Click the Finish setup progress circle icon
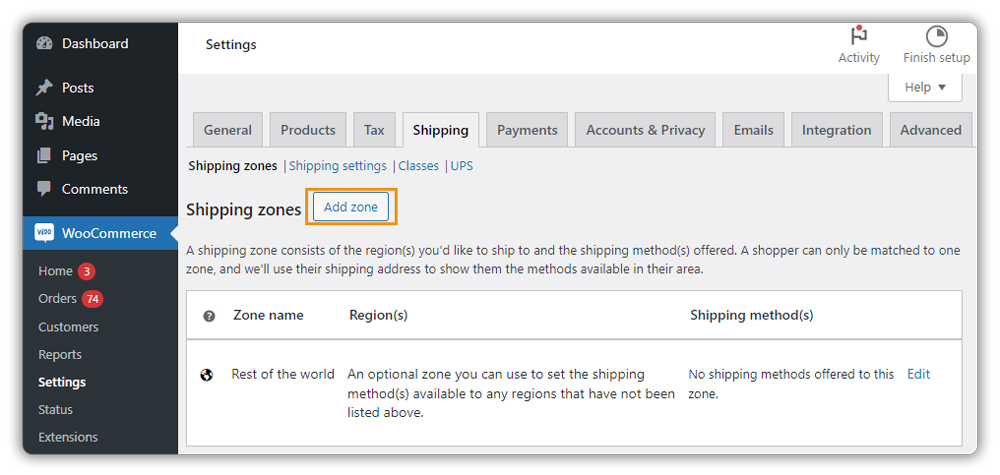This screenshot has height=475, width=1000. coord(936,36)
